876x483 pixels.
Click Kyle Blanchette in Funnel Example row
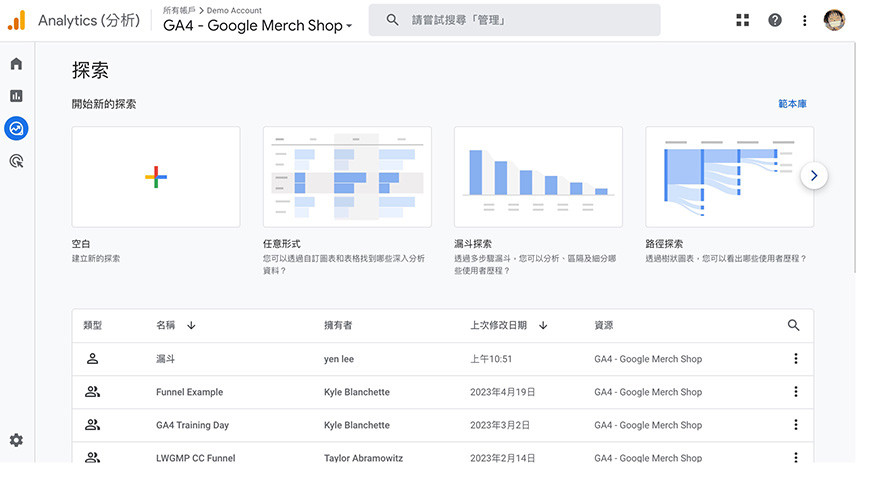click(357, 392)
